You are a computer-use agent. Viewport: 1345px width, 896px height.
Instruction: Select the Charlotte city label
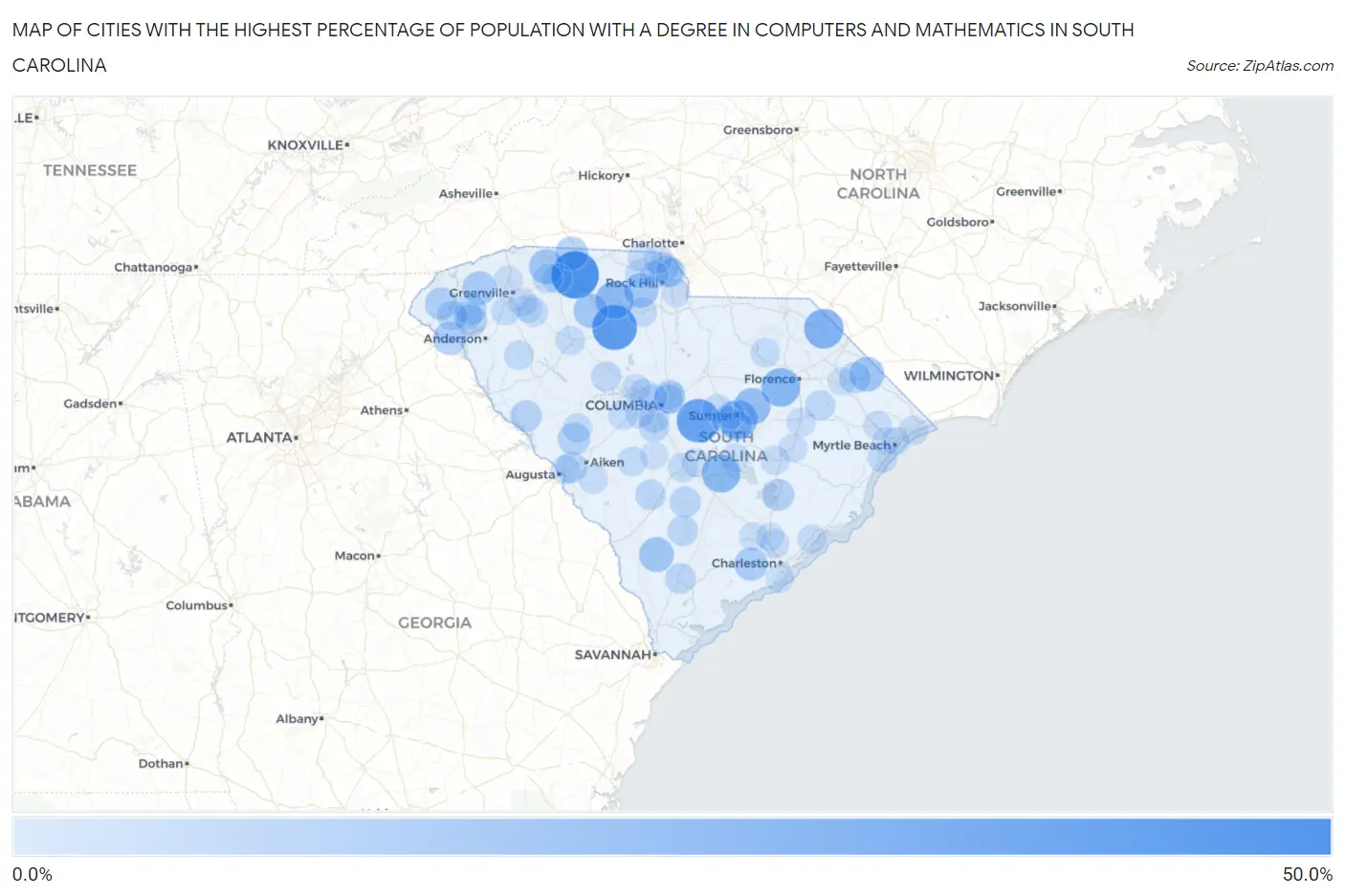tap(652, 243)
